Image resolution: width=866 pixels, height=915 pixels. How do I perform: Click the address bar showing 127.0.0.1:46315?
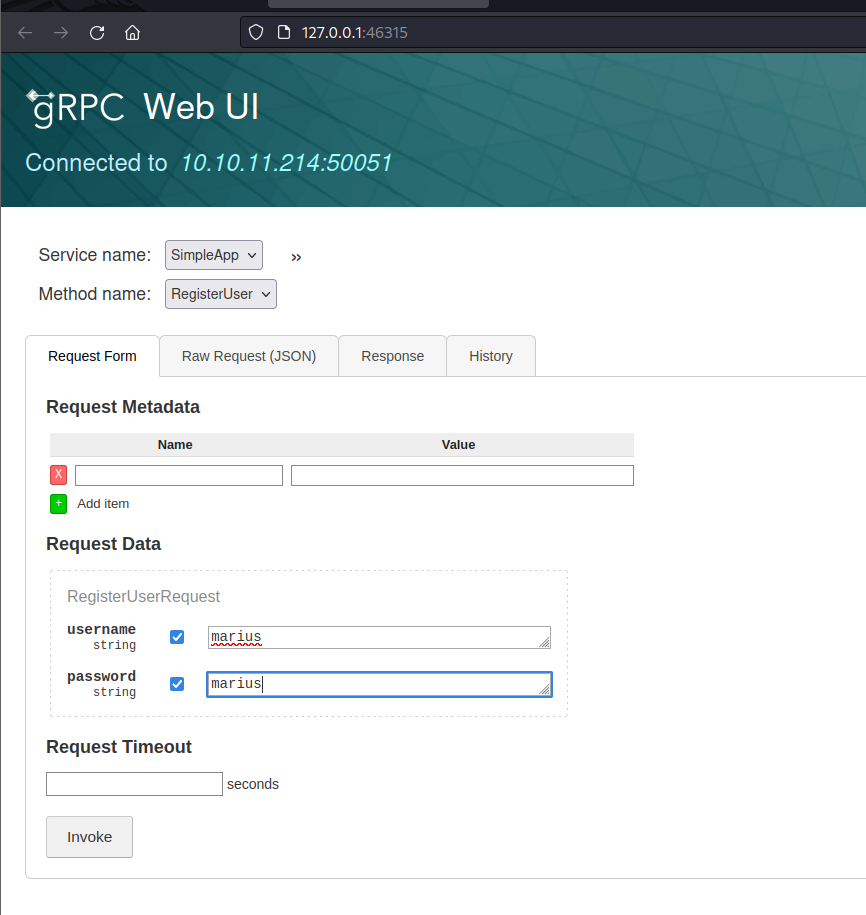[x=553, y=33]
